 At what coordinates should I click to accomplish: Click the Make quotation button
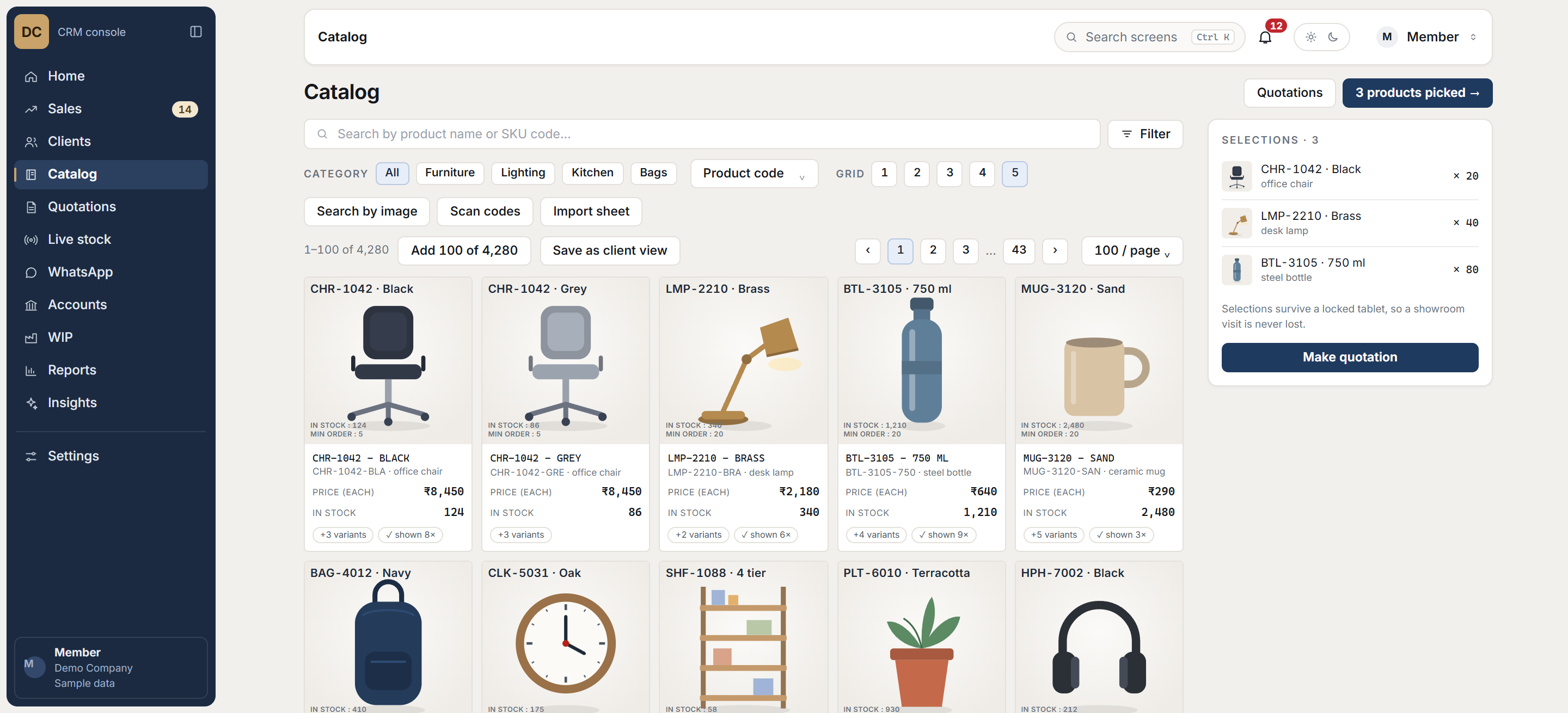1350,358
